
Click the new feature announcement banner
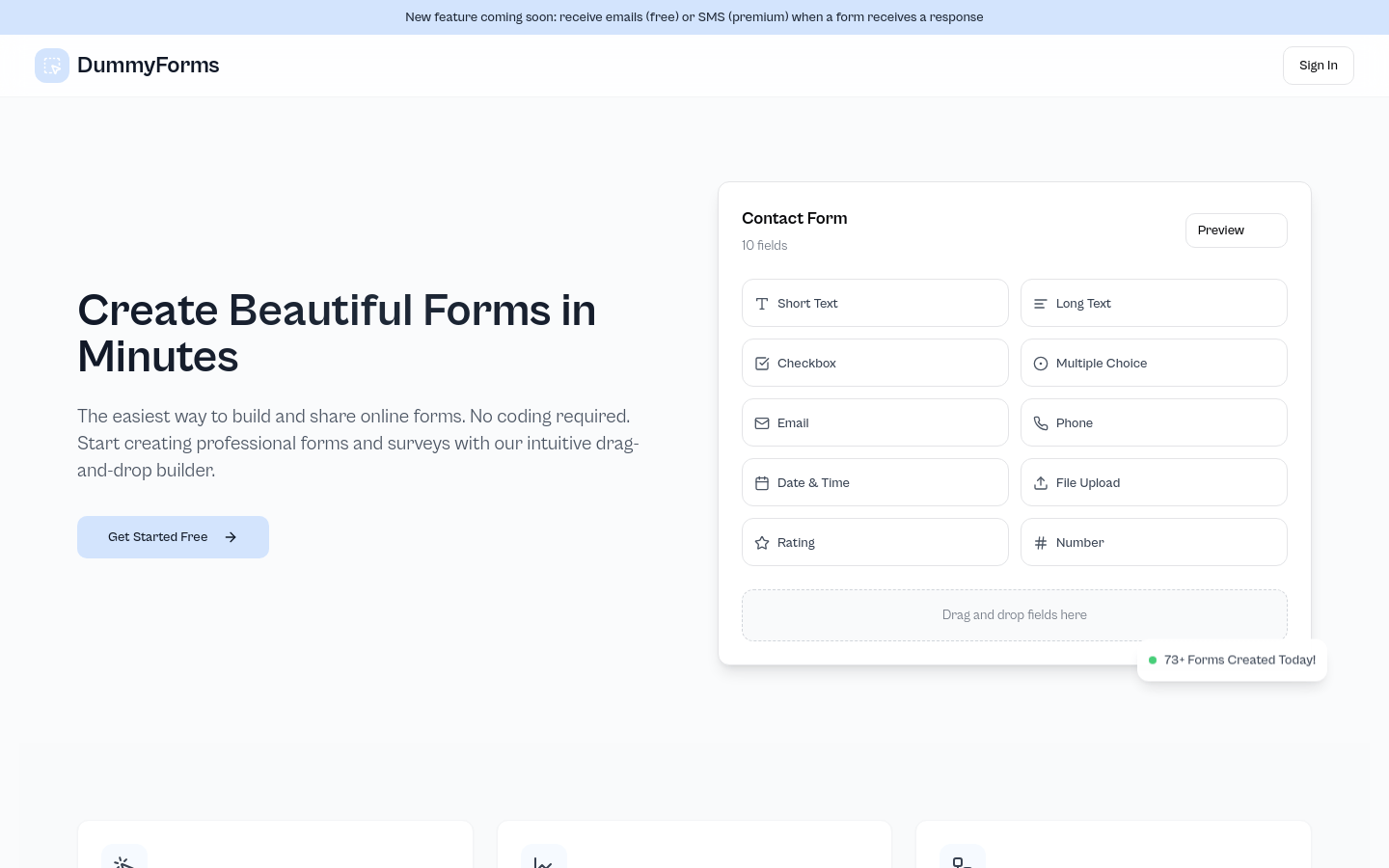click(694, 17)
